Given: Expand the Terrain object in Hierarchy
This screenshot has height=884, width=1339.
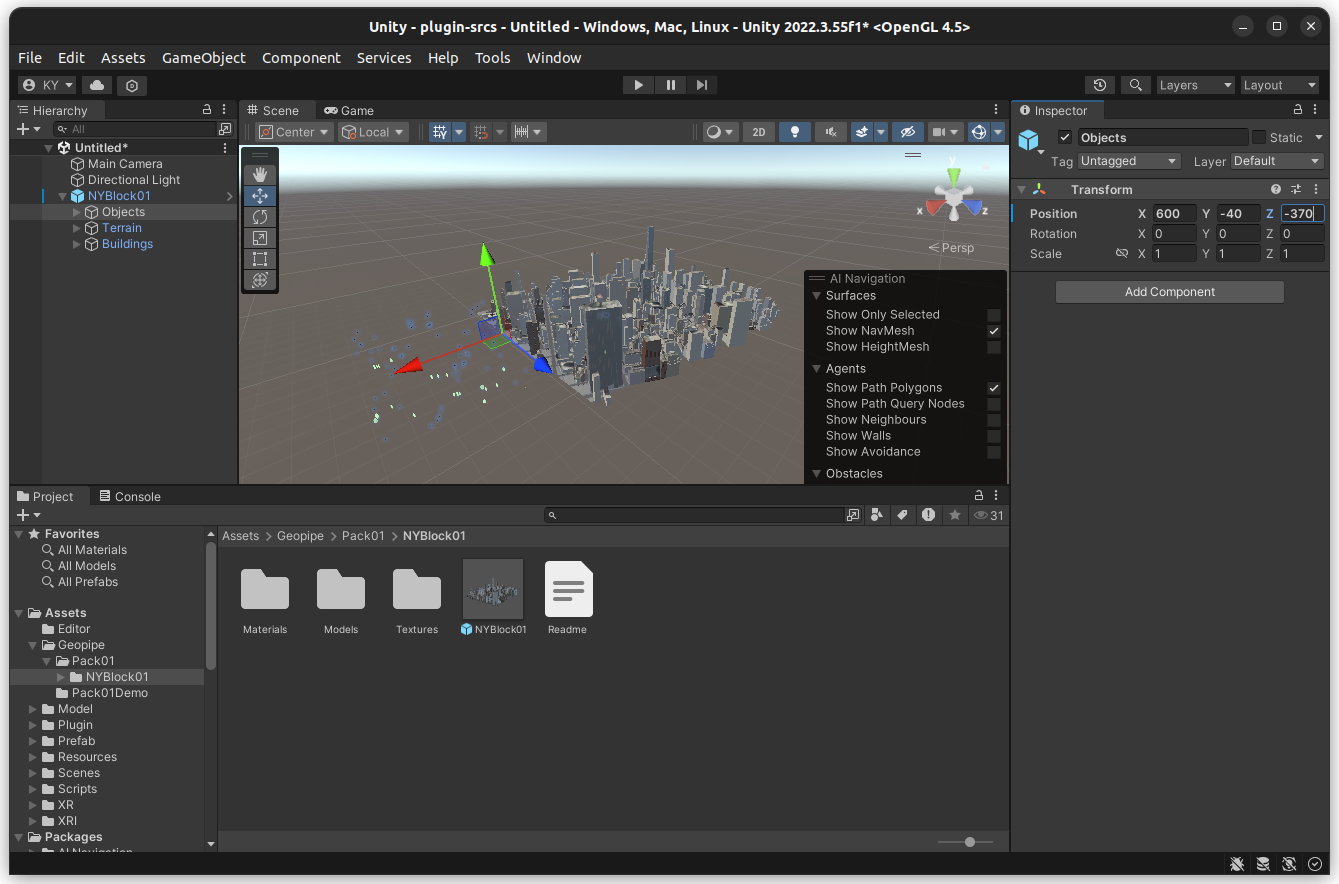Looking at the screenshot, I should click(x=77, y=228).
